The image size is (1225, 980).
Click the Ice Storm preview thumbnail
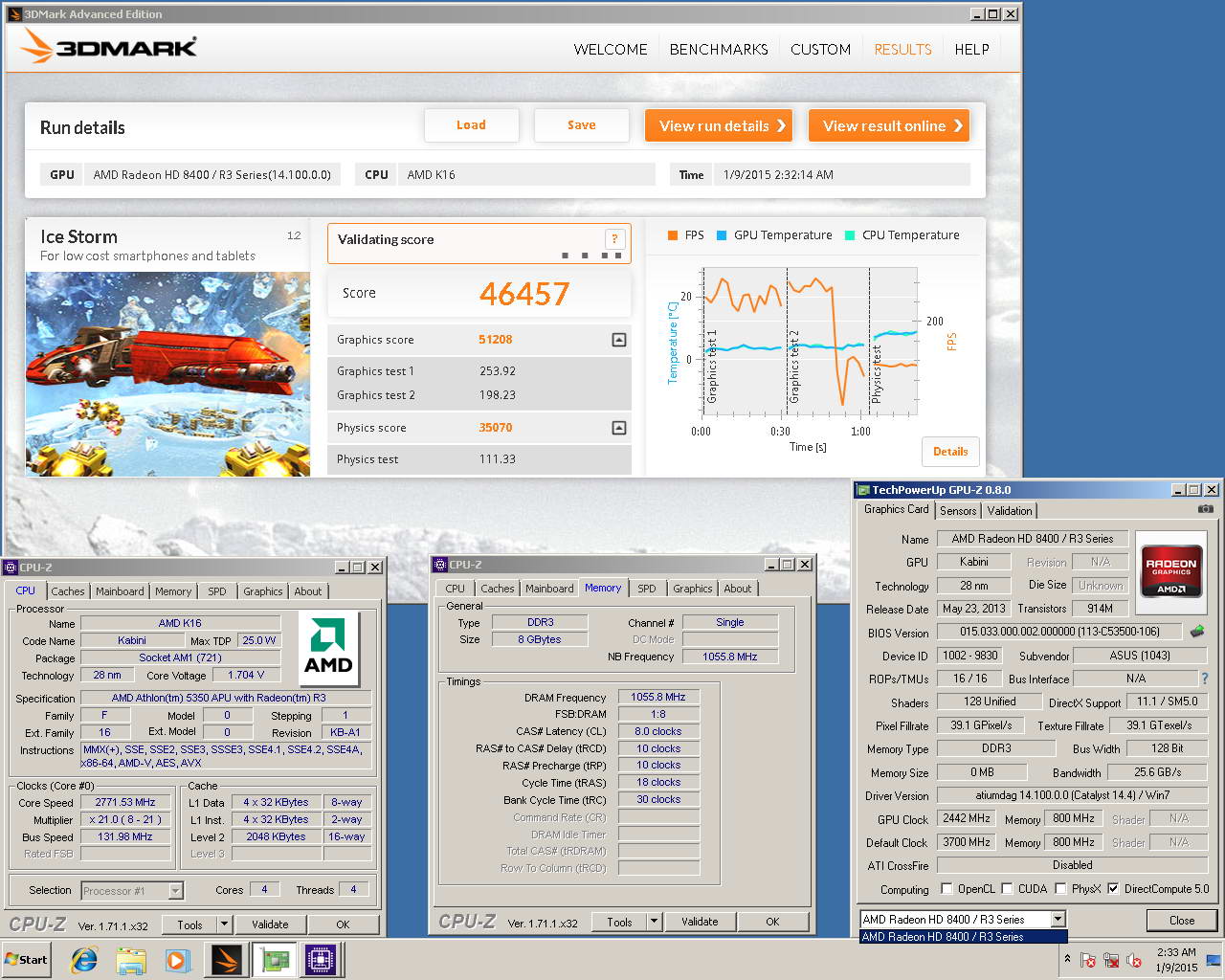[167, 374]
